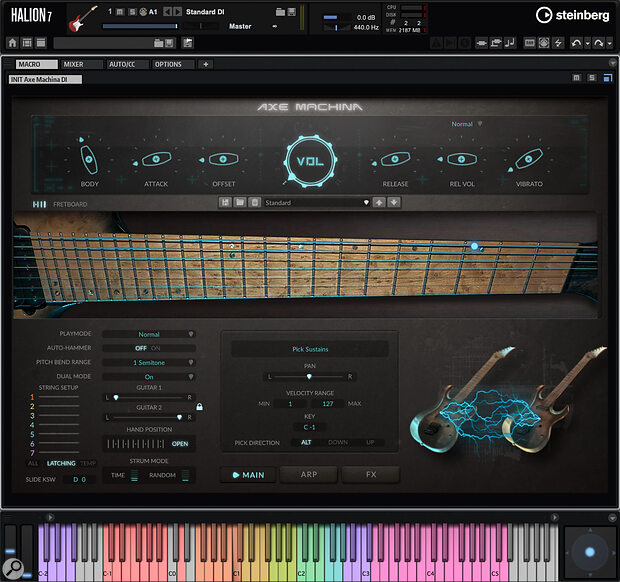Solo slot 1 with the S button
The image size is (620, 582).
[132, 12]
